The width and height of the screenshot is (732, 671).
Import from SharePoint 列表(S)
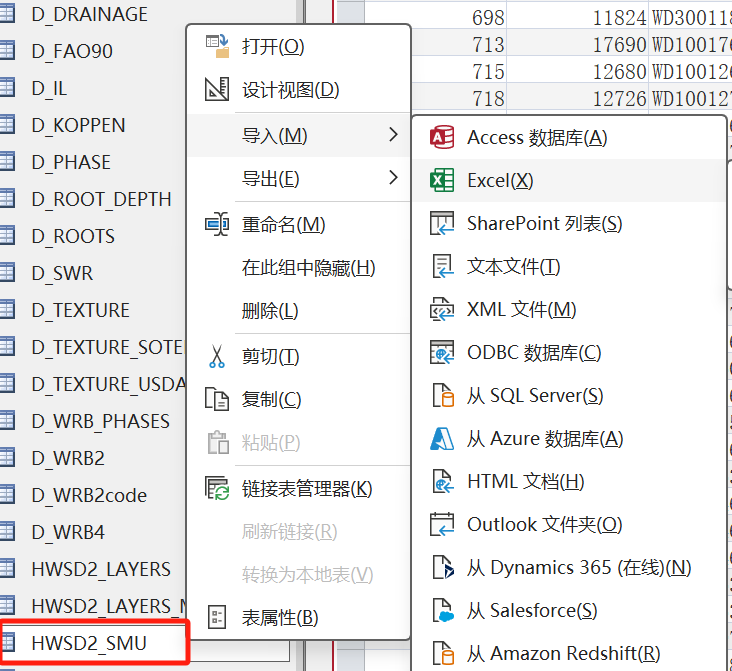tap(569, 223)
